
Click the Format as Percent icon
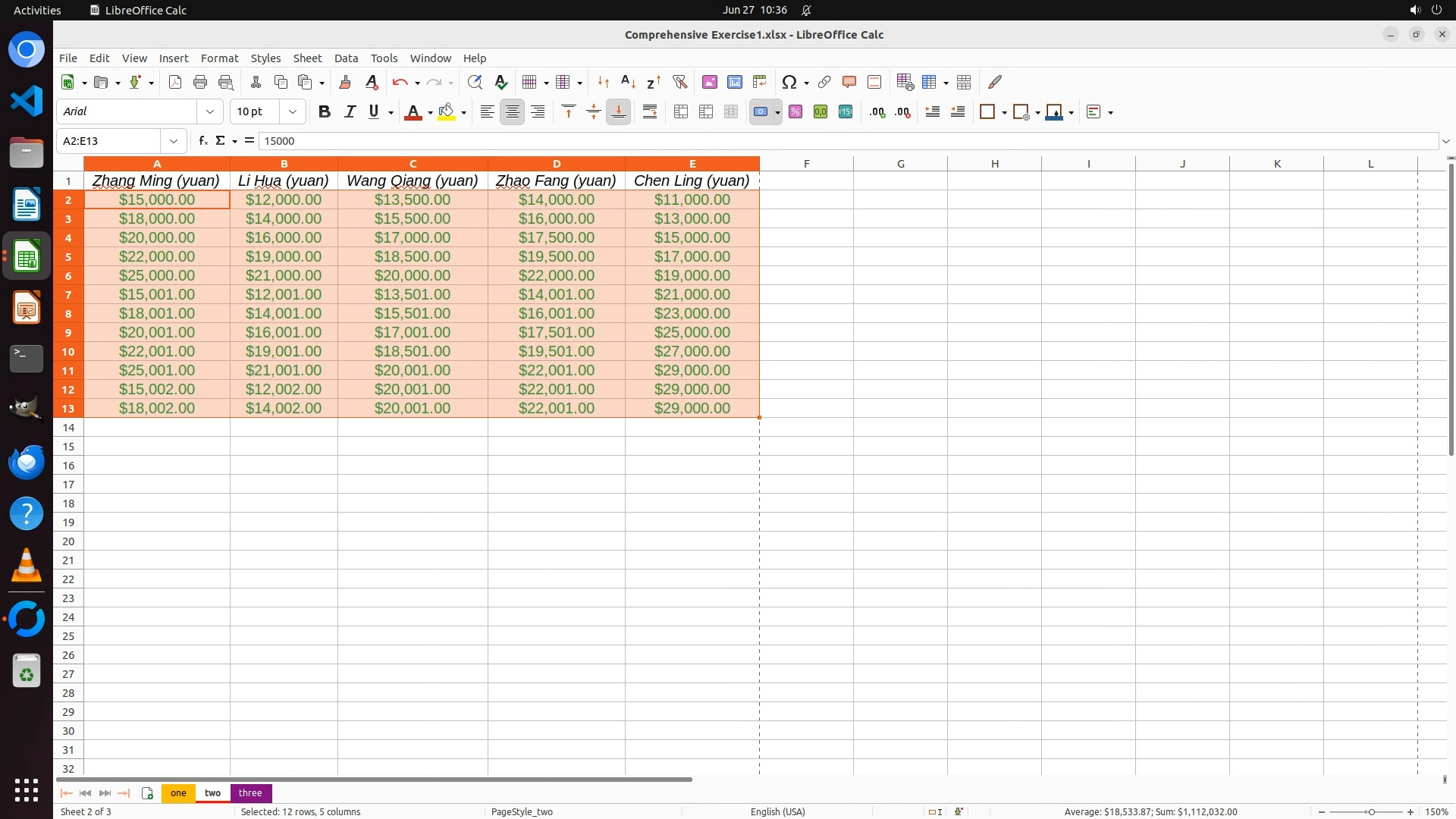(x=795, y=112)
